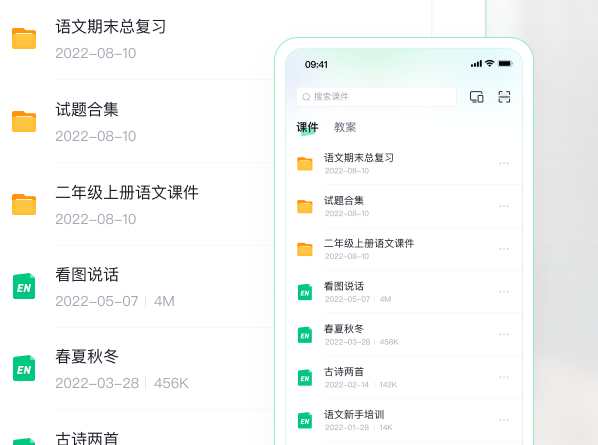The height and width of the screenshot is (445, 598).
Task: Click the search courseware field in phone mockup
Action: tap(376, 97)
